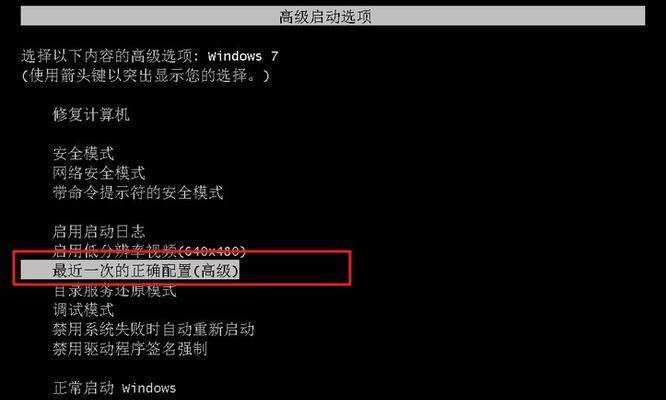Select 启用启动日志 option

(99, 232)
